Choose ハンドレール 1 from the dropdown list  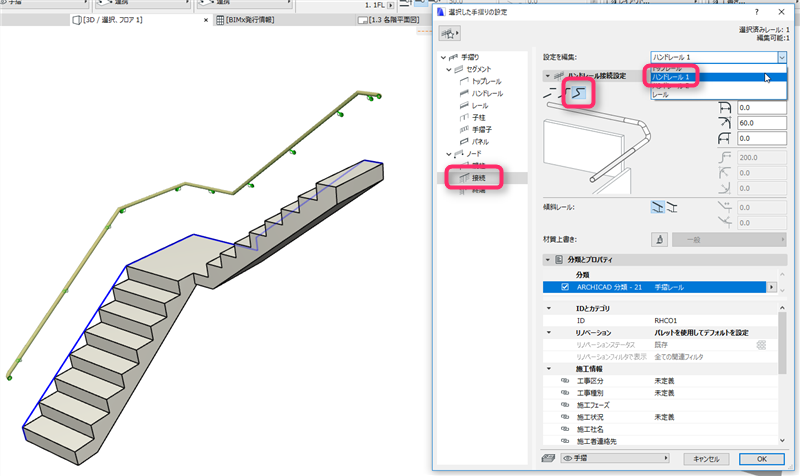tap(718, 77)
